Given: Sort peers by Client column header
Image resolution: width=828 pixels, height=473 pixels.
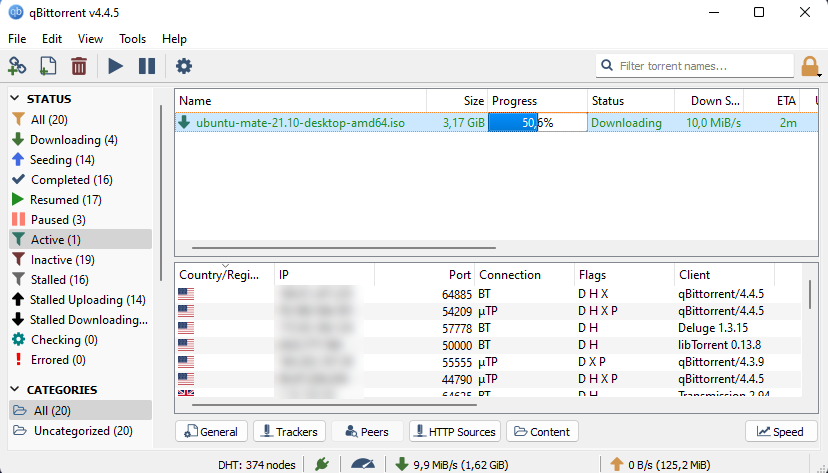Looking at the screenshot, I should click(724, 275).
